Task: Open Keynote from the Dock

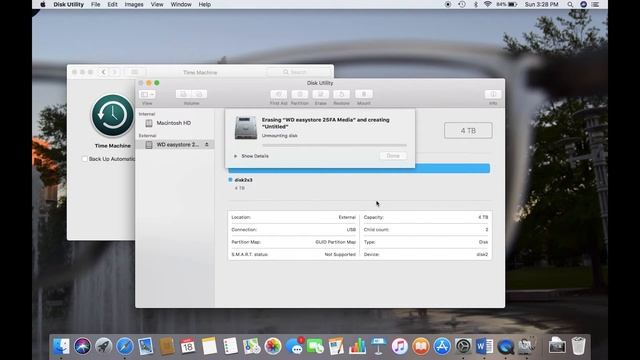Action: (378, 346)
